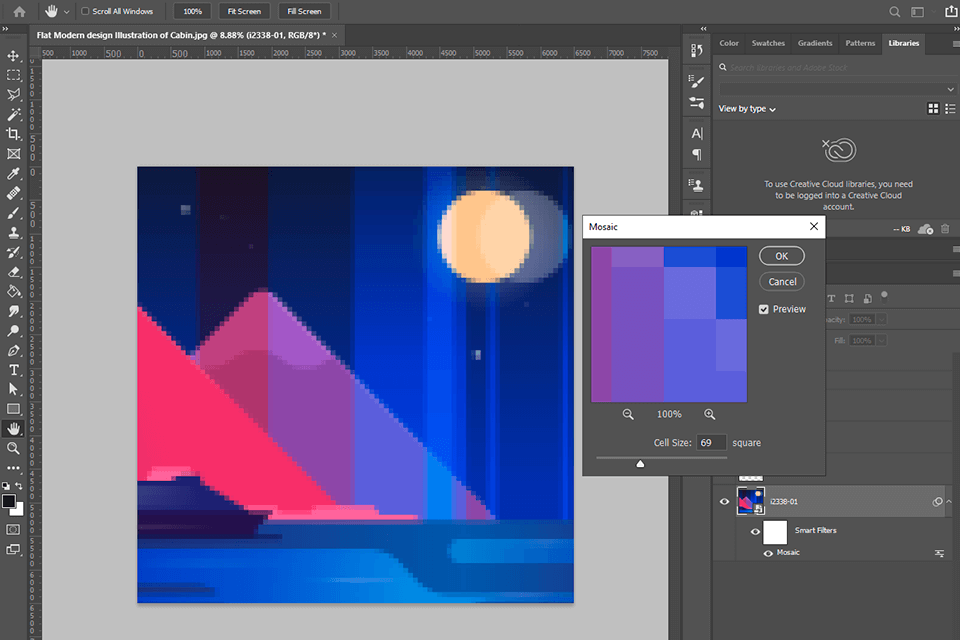Select the Zoom tool in toolbar
Viewport: 960px width, 640px height.
coord(14,448)
